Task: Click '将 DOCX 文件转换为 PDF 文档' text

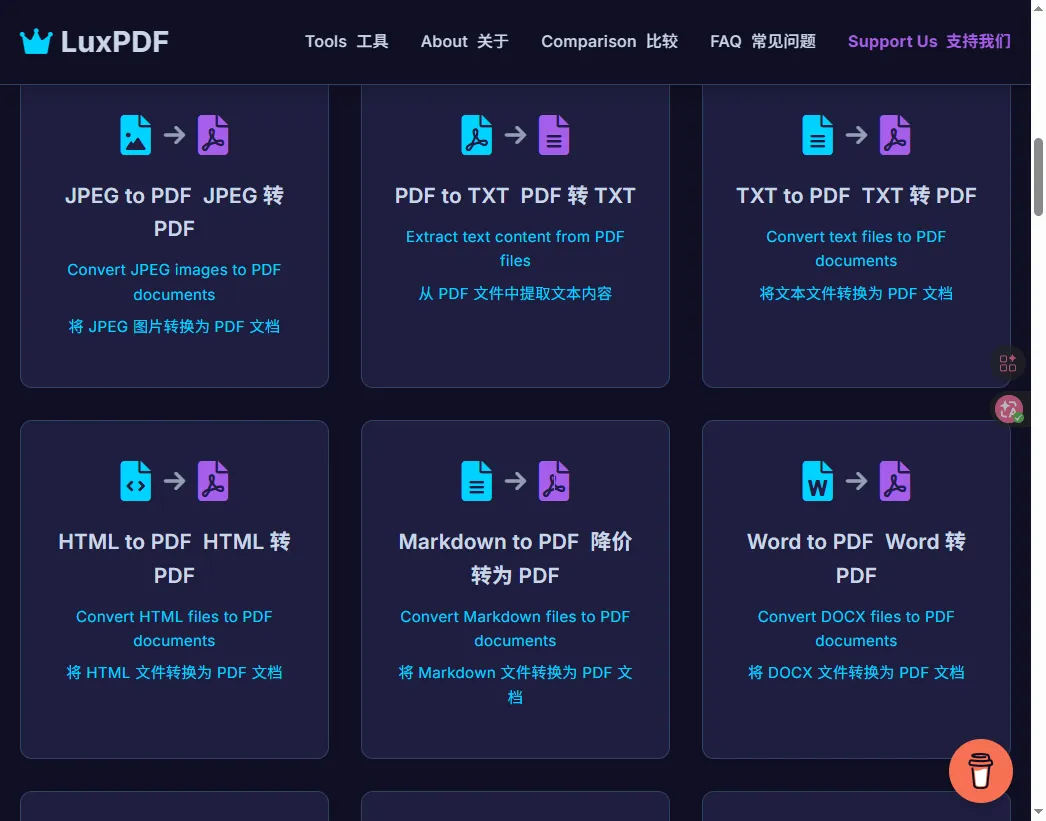Action: tap(856, 672)
